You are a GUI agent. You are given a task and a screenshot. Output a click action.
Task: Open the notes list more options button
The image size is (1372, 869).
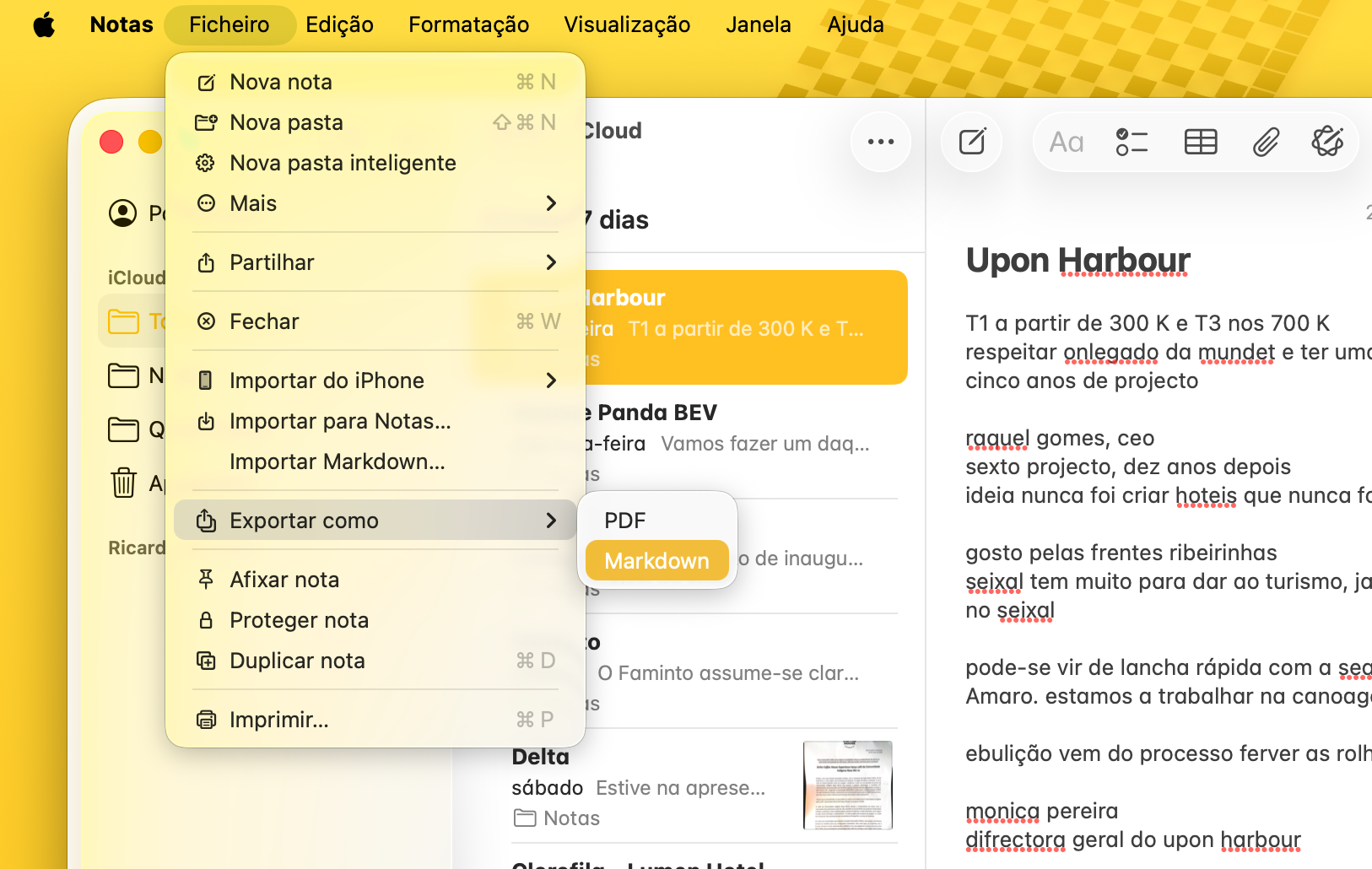881,142
